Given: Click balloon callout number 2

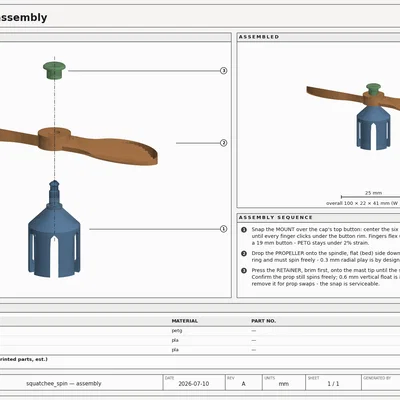Looking at the screenshot, I should pos(224,143).
